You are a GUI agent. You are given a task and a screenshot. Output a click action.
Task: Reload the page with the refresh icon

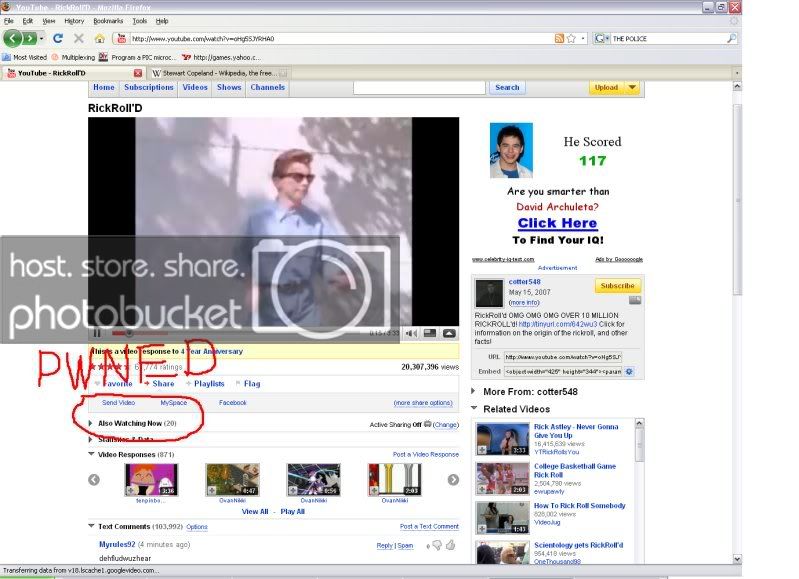point(58,38)
